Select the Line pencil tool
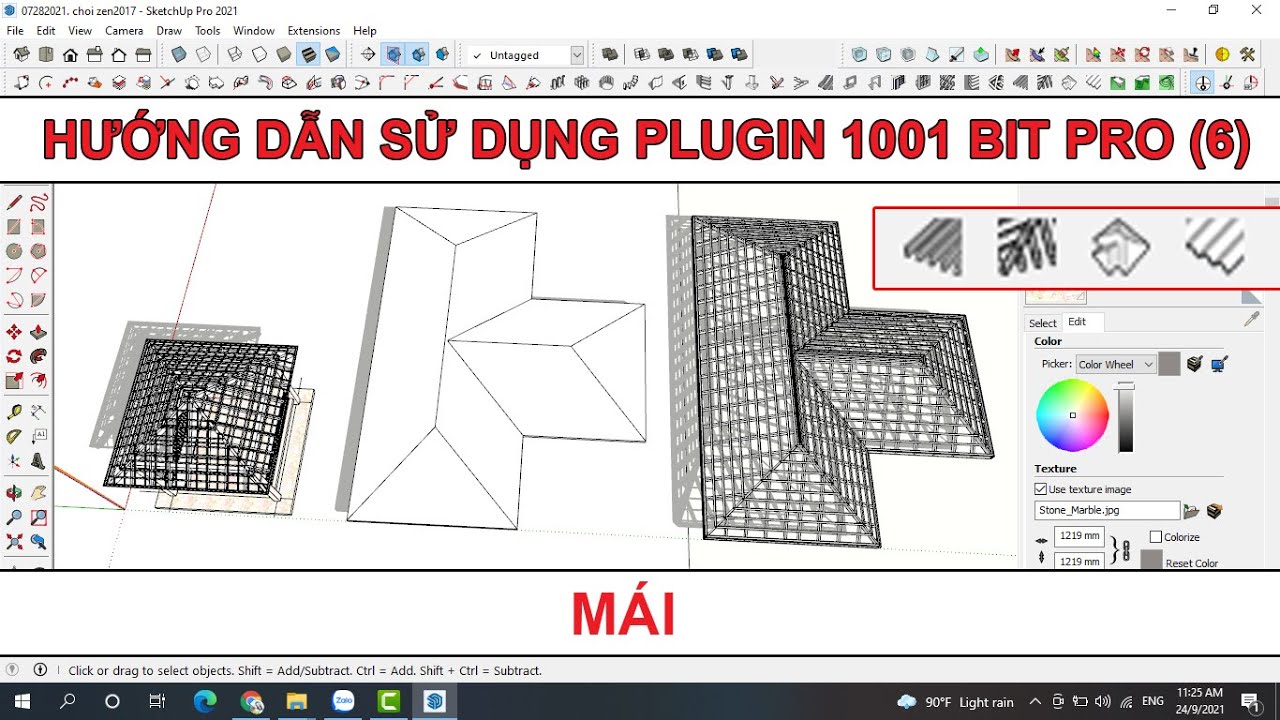1280x720 pixels. [x=14, y=203]
